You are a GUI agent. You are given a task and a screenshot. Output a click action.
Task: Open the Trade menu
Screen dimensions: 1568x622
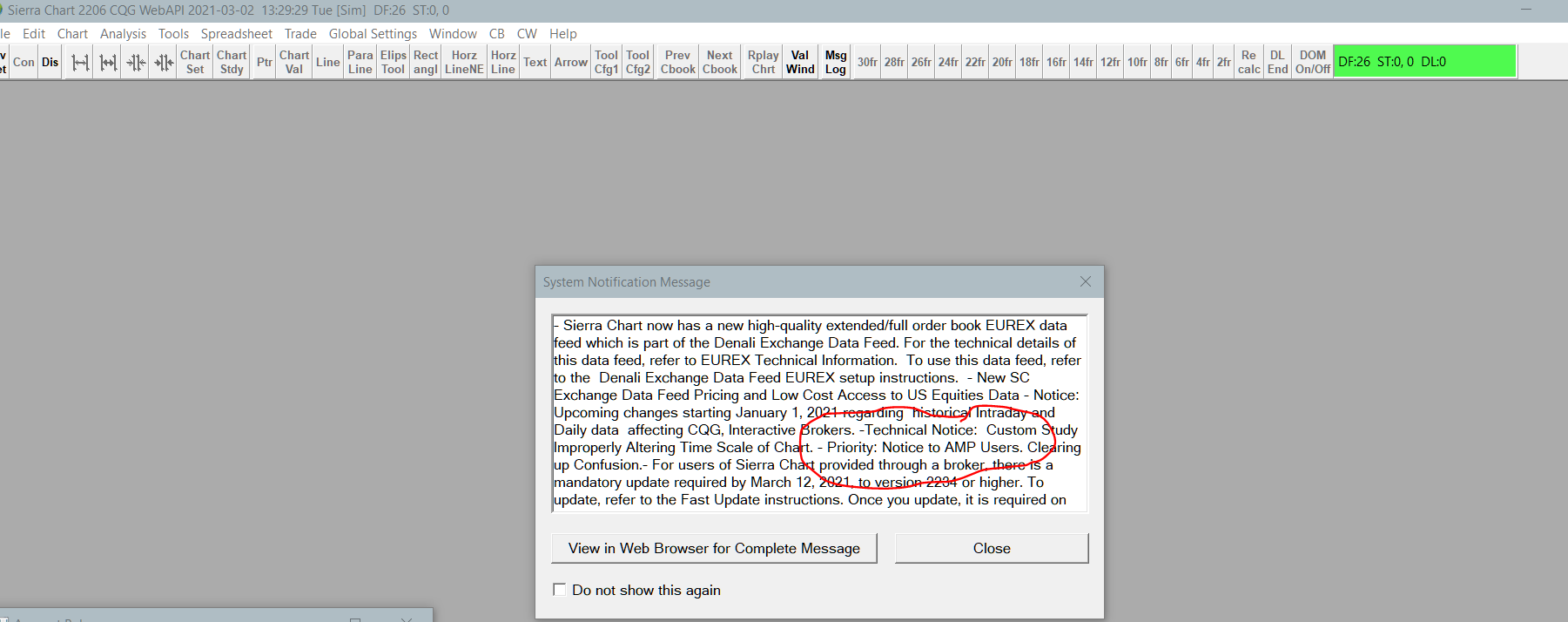pyautogui.click(x=300, y=34)
